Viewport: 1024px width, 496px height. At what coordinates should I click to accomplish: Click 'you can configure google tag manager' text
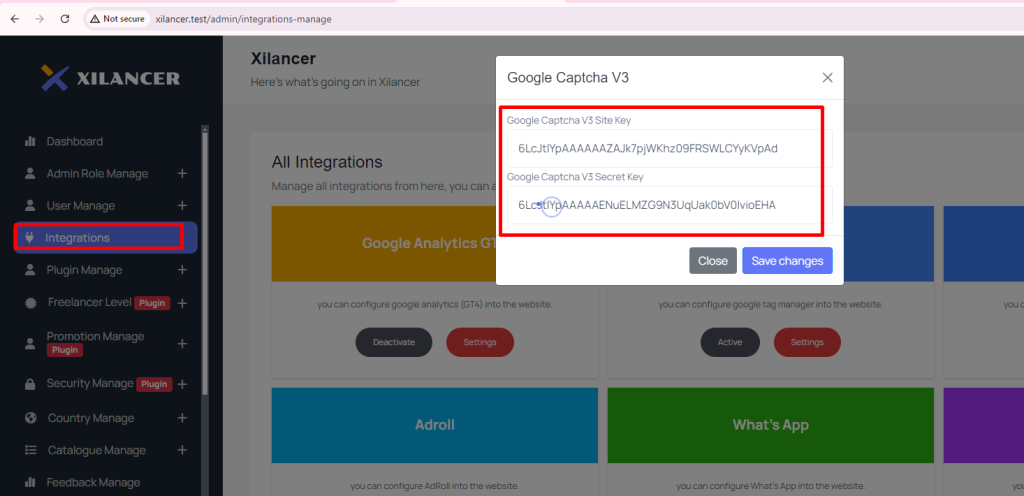tap(771, 304)
